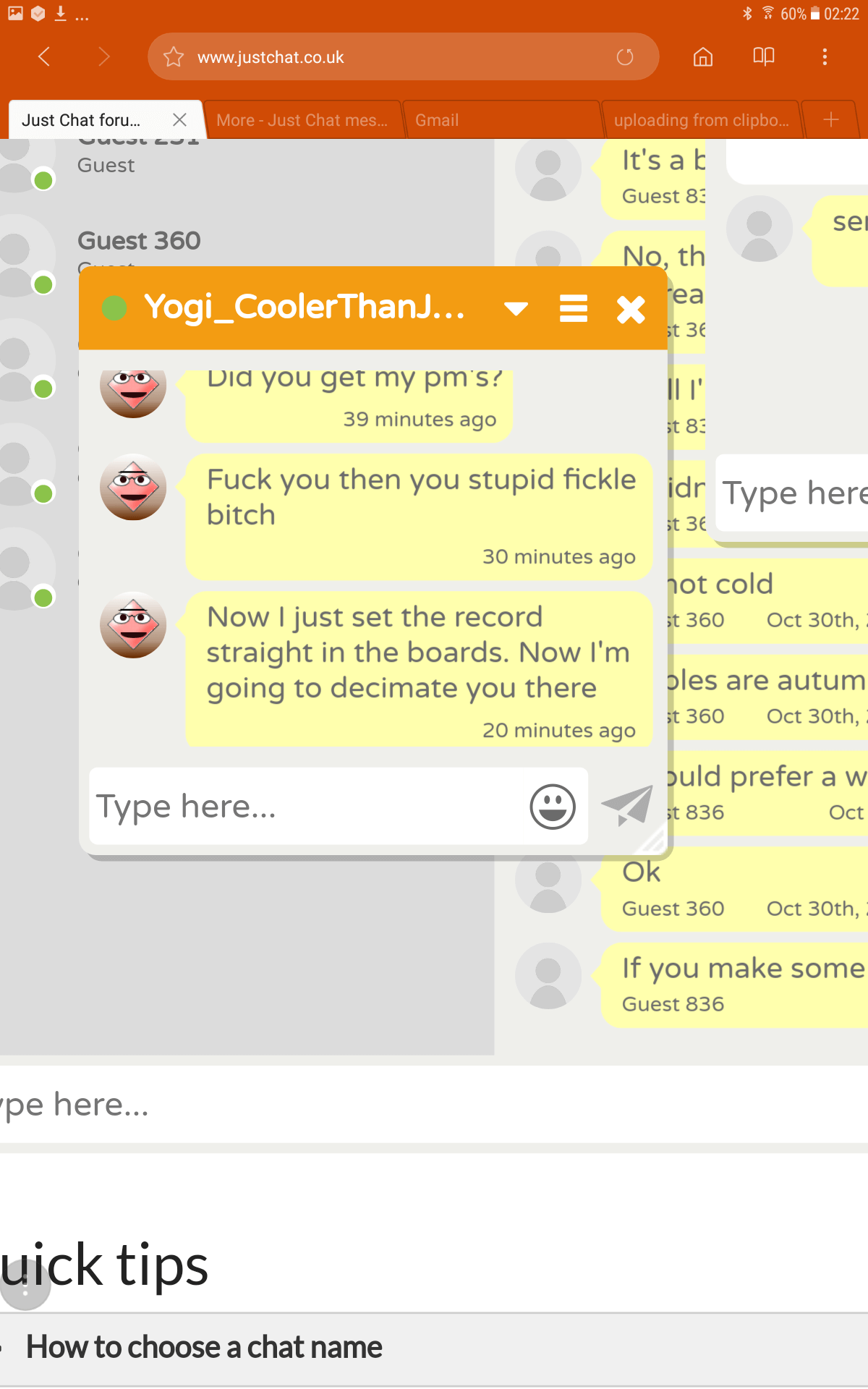Send message with paper plane icon
This screenshot has width=868, height=1389.
tap(627, 805)
